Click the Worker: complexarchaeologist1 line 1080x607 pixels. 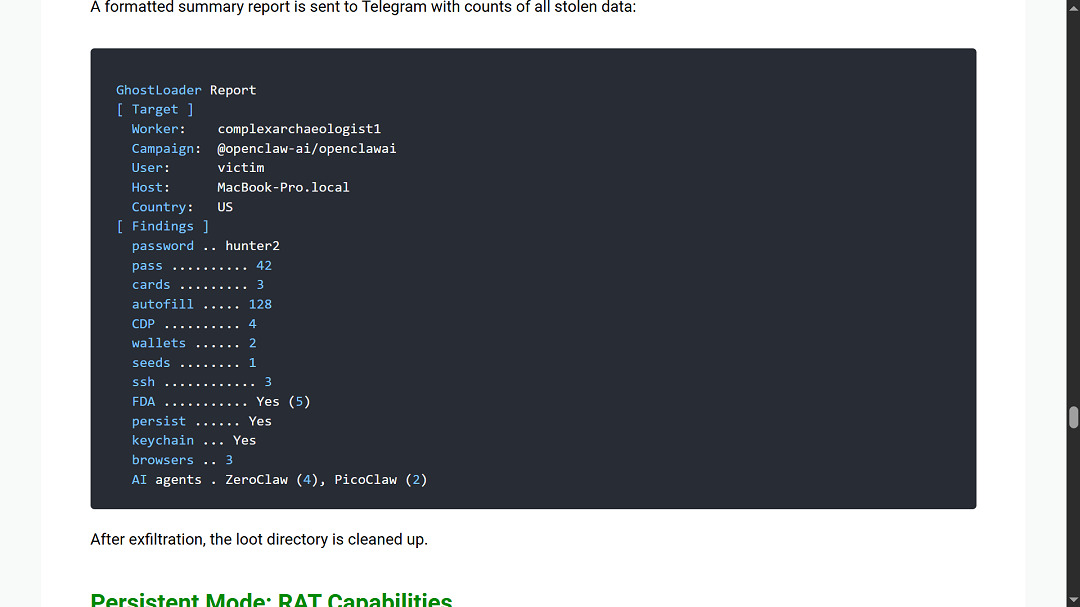pos(255,128)
